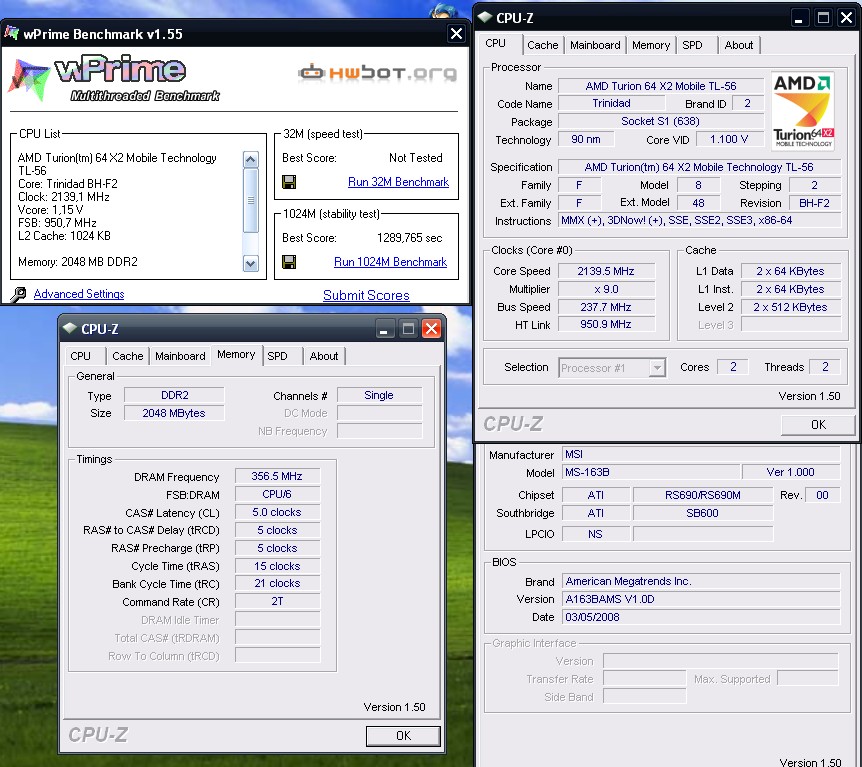Click the HT Link 950.9 MHz value

tap(606, 324)
